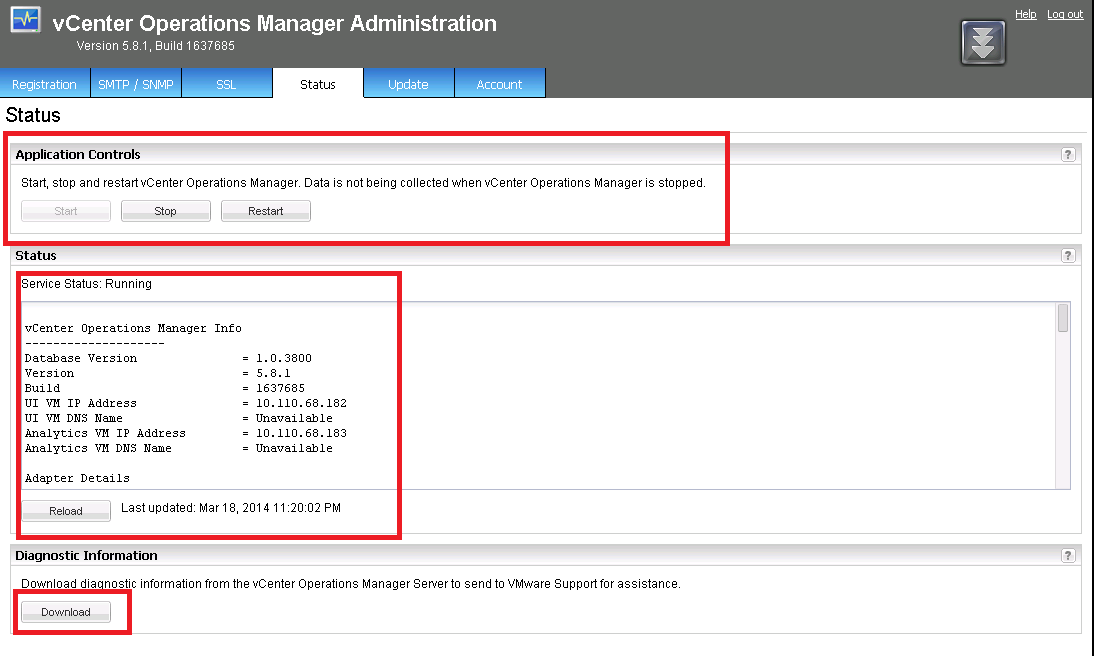Open help for Diagnostic Information section

pos(1068,555)
